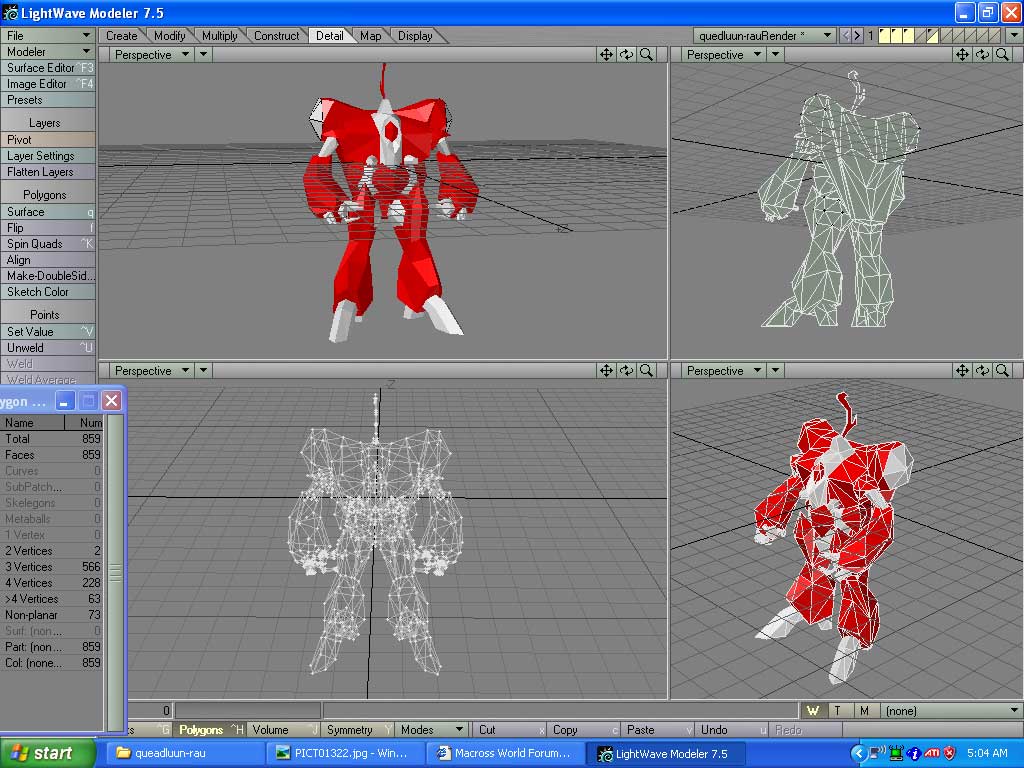Click the rotate icon of the lower-right shaded viewport

click(982, 371)
